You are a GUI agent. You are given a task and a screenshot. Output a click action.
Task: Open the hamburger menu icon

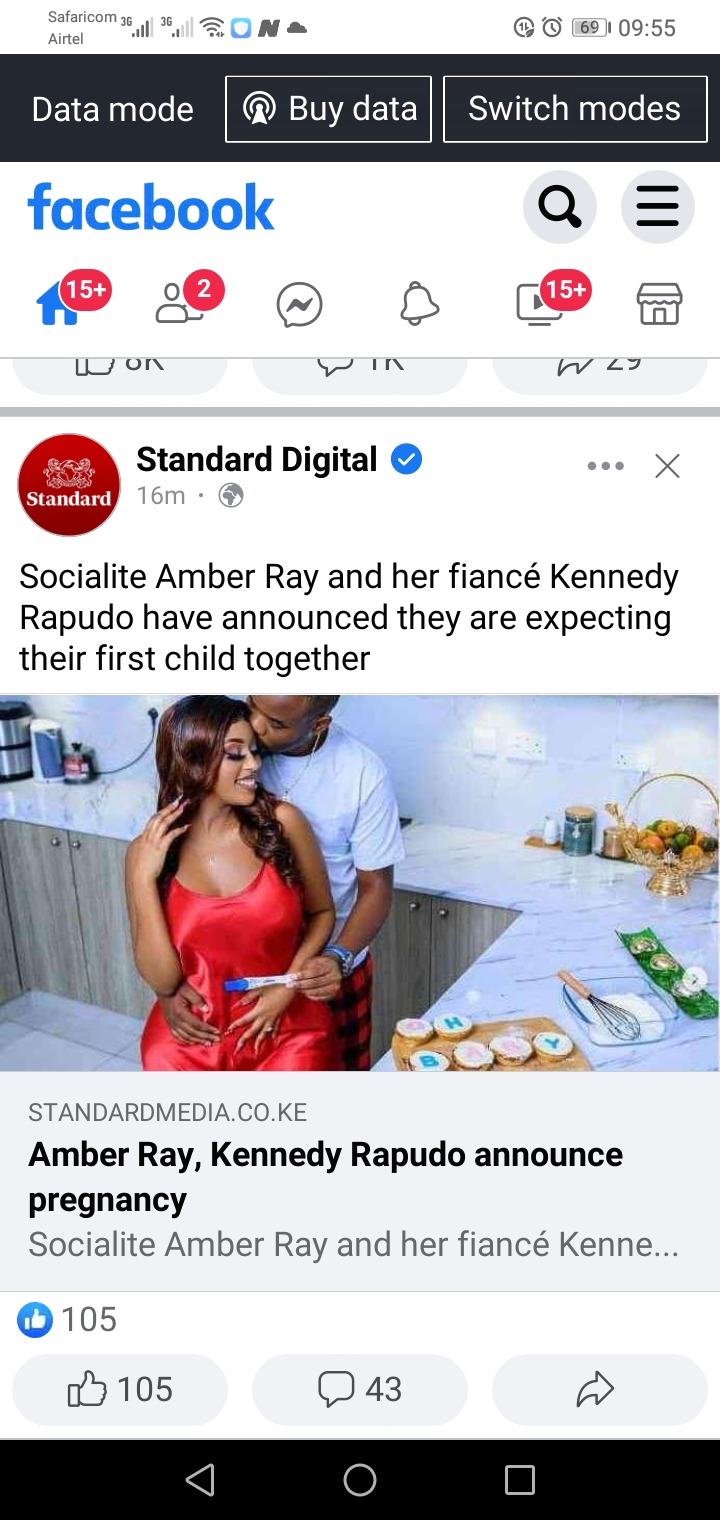[657, 208]
